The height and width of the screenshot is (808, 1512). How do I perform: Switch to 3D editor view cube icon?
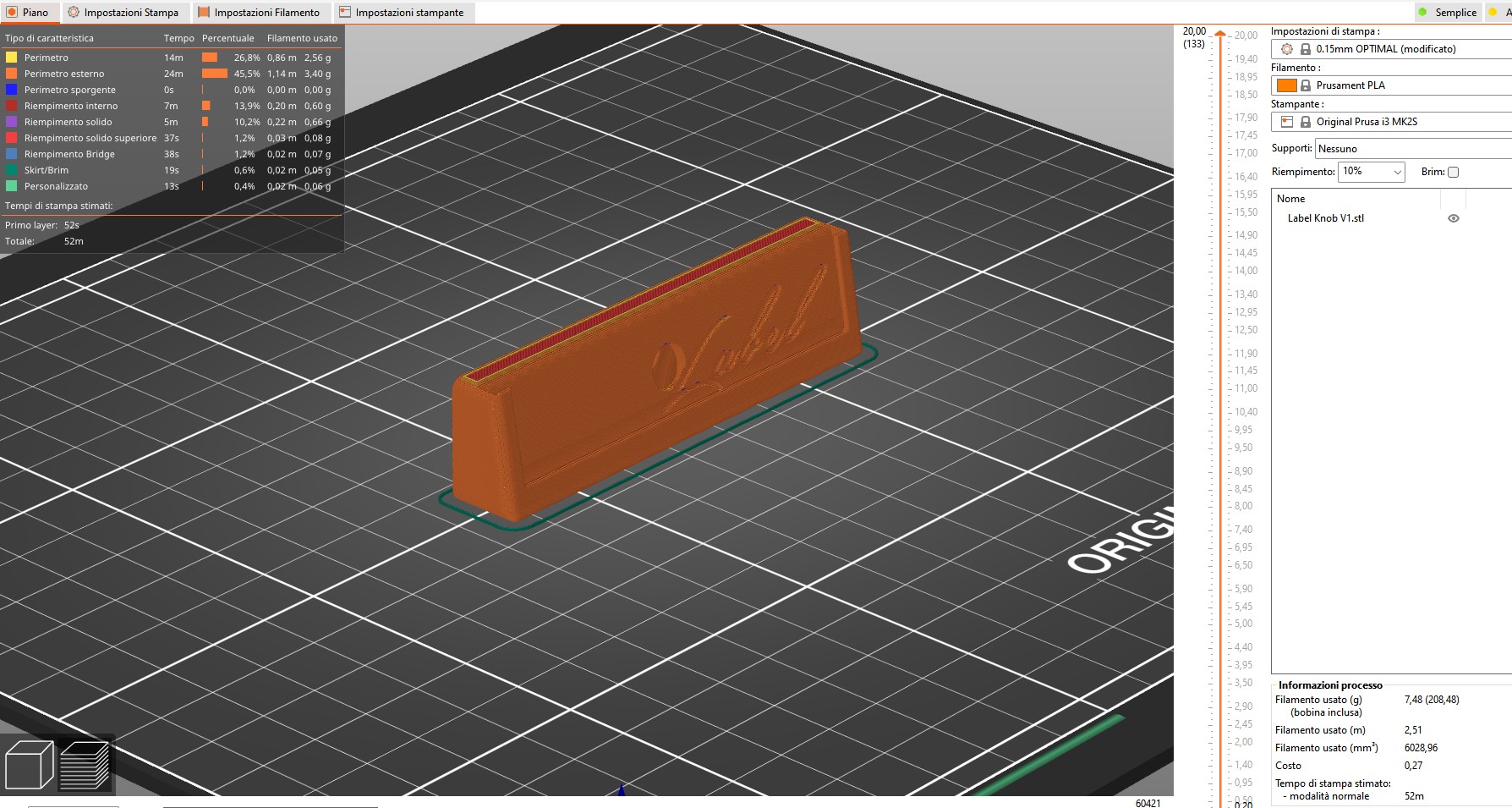(30, 765)
